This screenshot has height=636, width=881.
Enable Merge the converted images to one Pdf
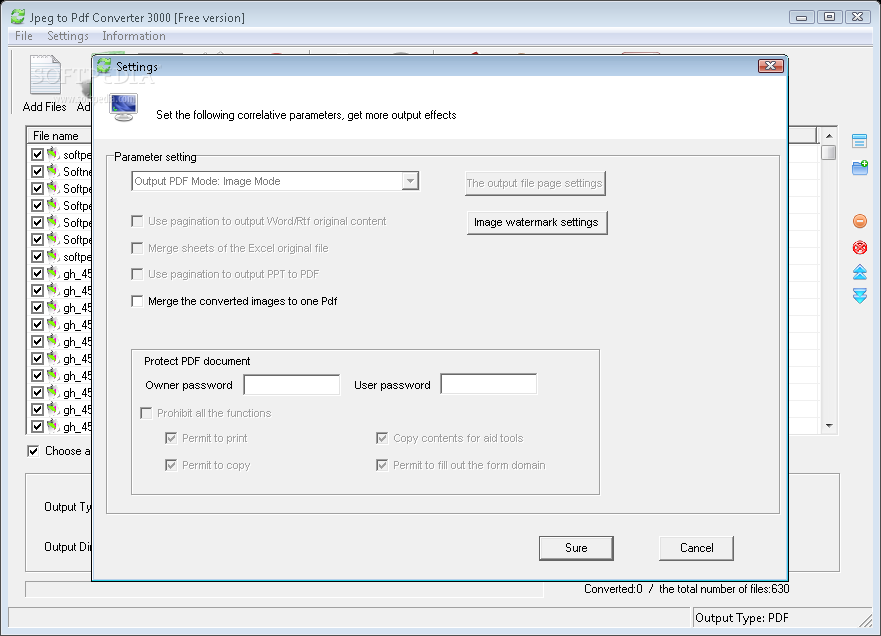137,301
